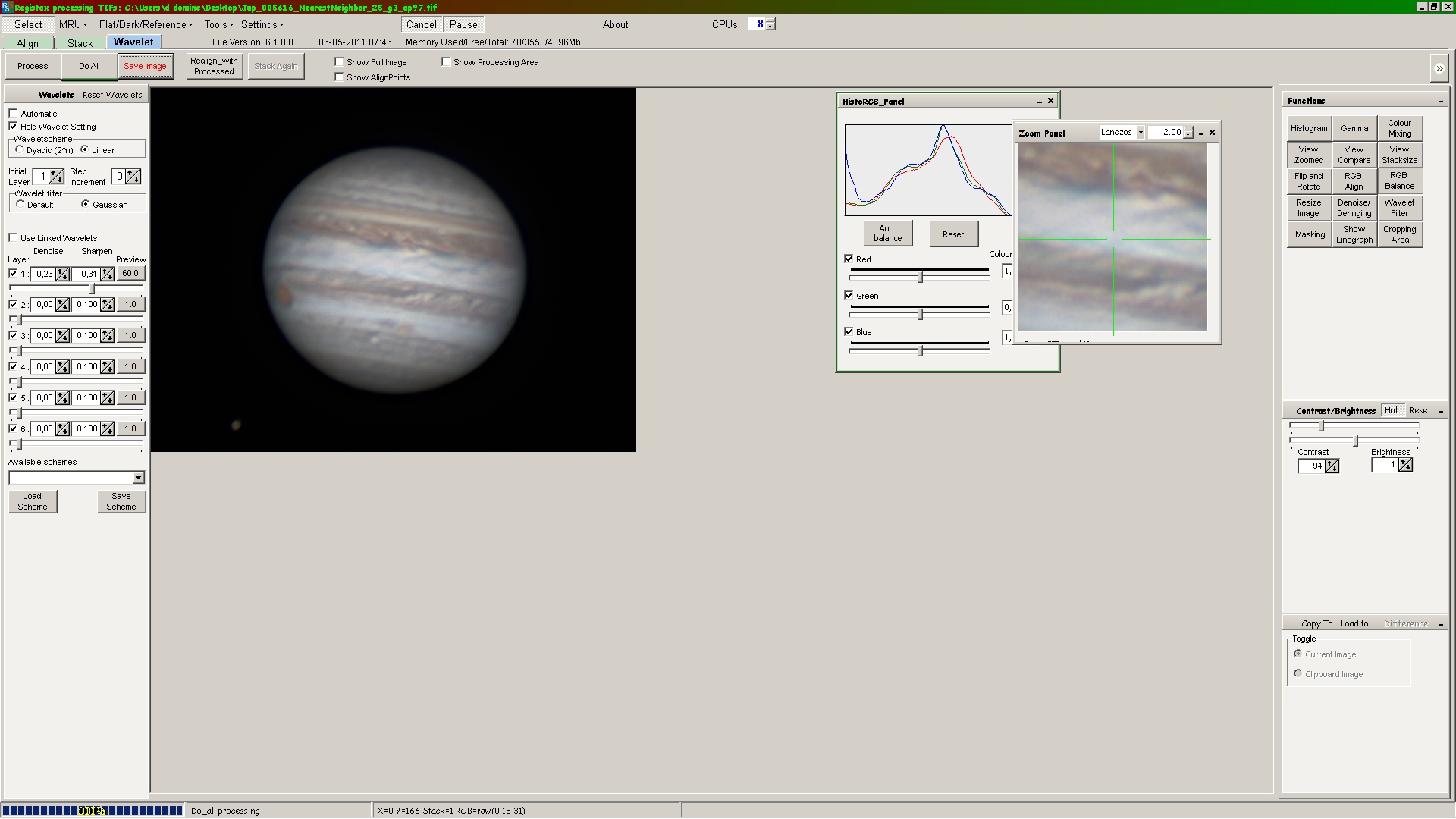This screenshot has height=819, width=1456.
Task: Click the Green channel slider
Action: click(x=920, y=314)
